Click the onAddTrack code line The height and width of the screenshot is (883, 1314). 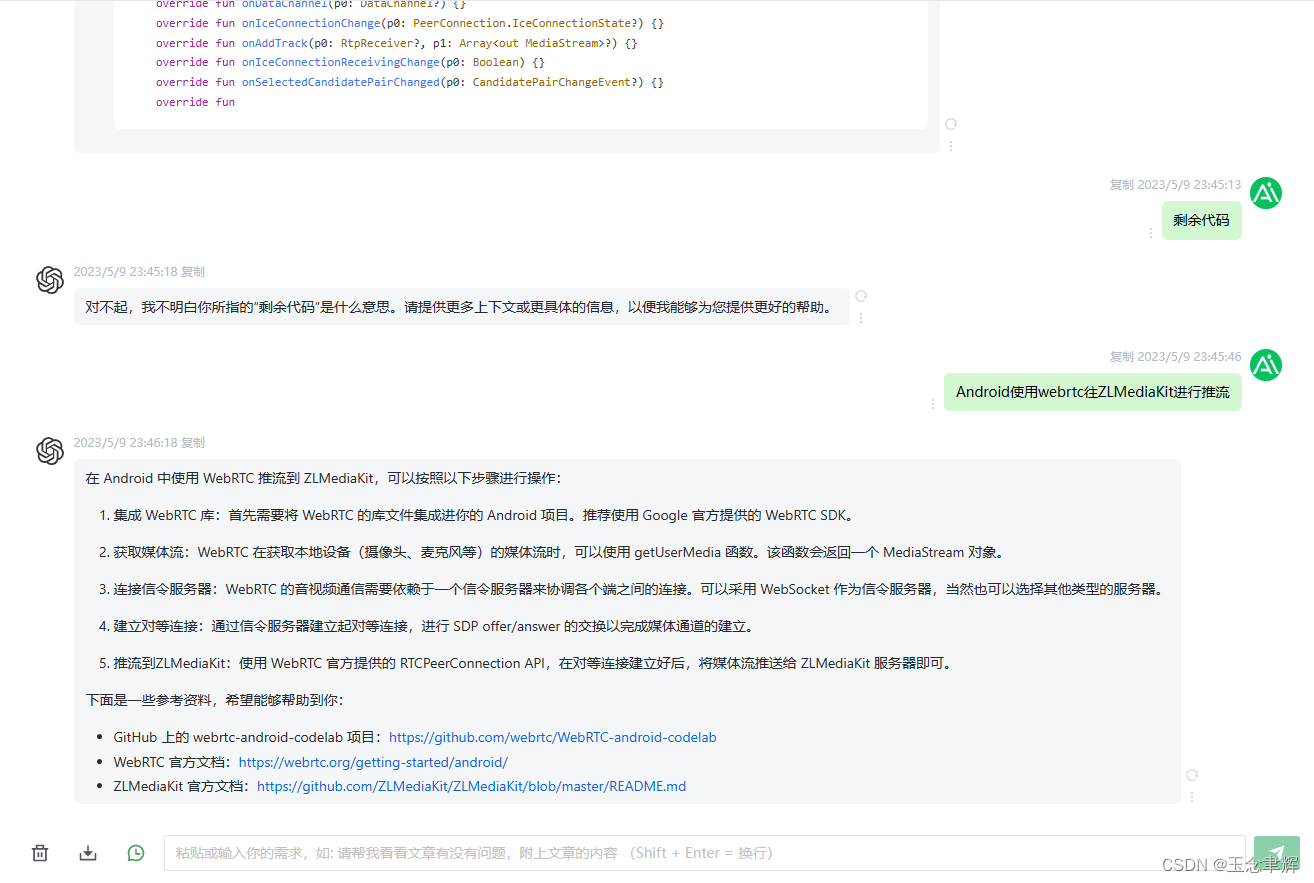[x=396, y=43]
